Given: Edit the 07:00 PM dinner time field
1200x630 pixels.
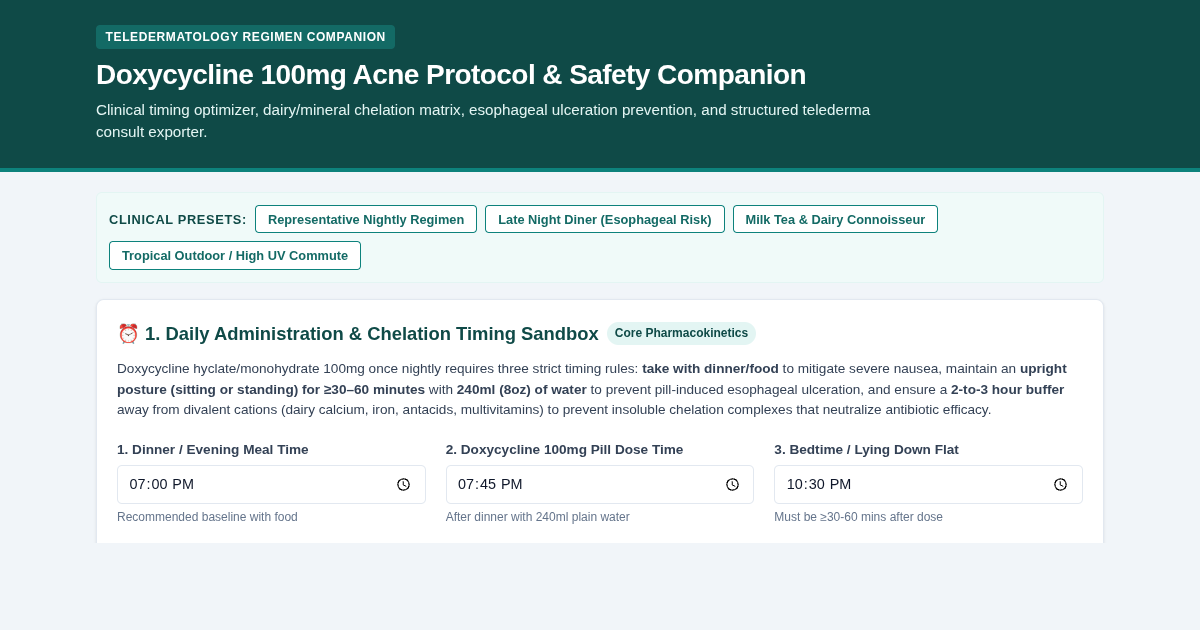Looking at the screenshot, I should [271, 484].
